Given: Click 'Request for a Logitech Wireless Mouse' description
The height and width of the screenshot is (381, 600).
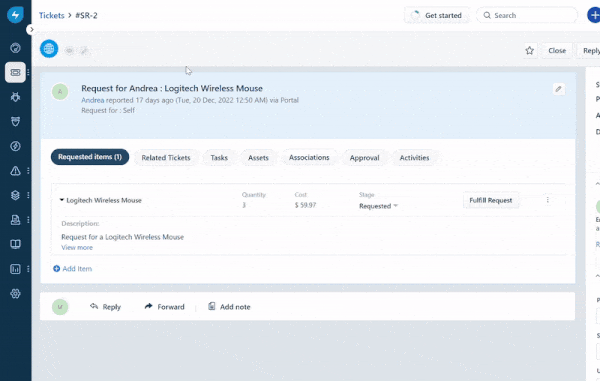Looking at the screenshot, I should click(122, 237).
